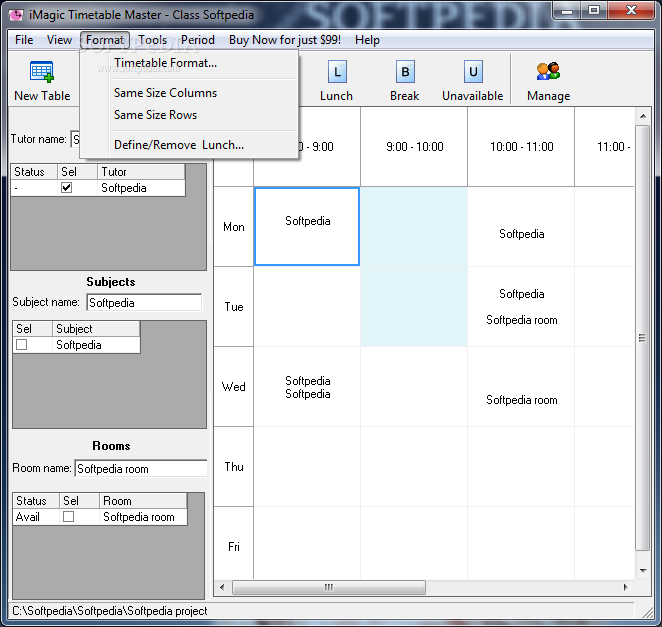Click the Status header in Tutor list
Screen dimensions: 662x627
click(34, 172)
